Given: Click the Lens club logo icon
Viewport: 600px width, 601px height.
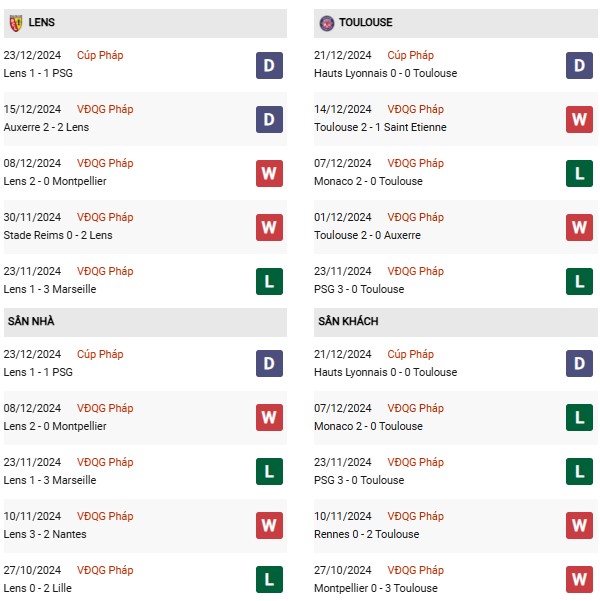Looking at the screenshot, I should click(16, 22).
